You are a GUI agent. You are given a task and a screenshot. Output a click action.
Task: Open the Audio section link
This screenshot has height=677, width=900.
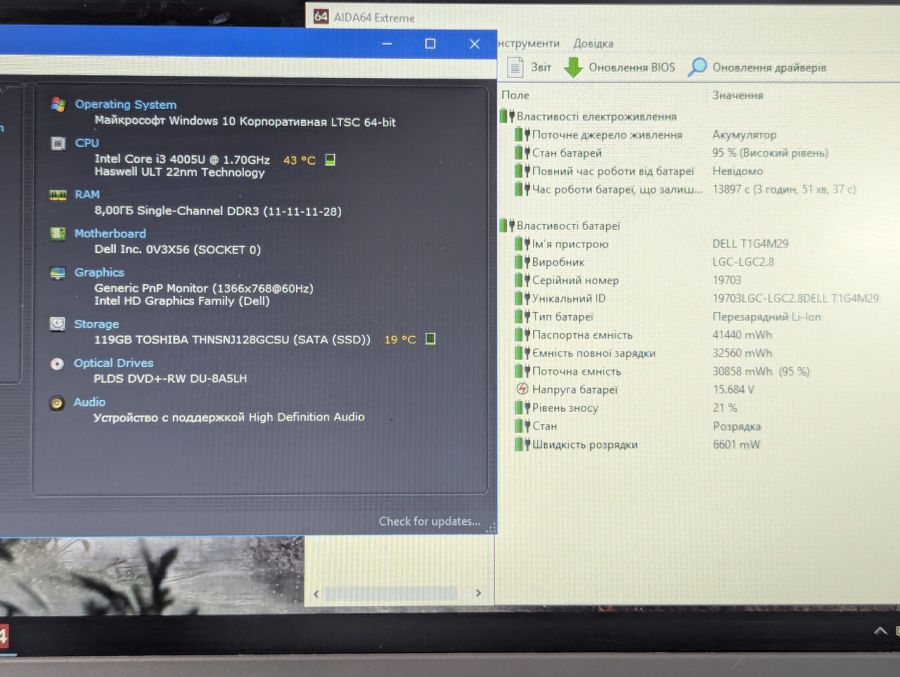tap(90, 402)
